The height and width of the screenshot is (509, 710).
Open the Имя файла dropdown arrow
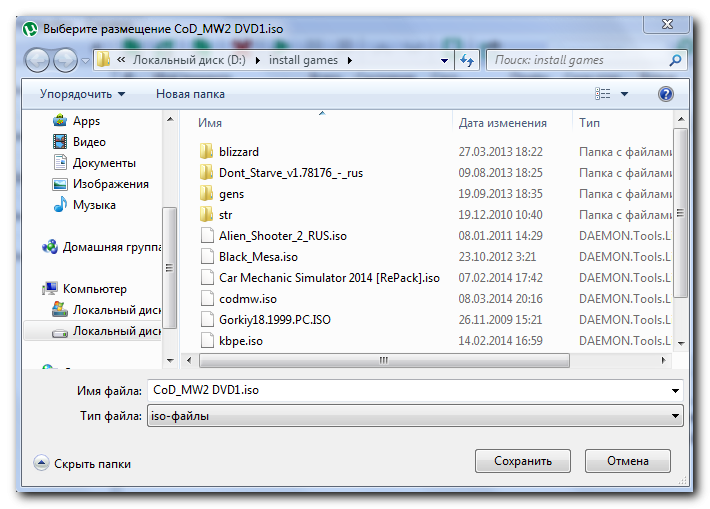(x=675, y=391)
